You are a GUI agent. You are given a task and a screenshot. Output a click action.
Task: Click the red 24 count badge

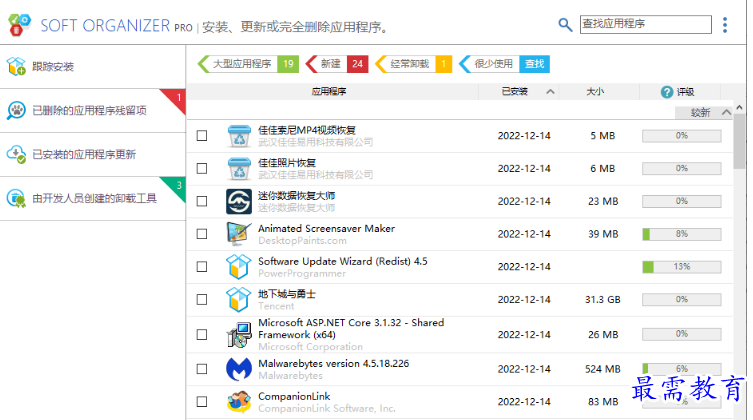coord(357,64)
